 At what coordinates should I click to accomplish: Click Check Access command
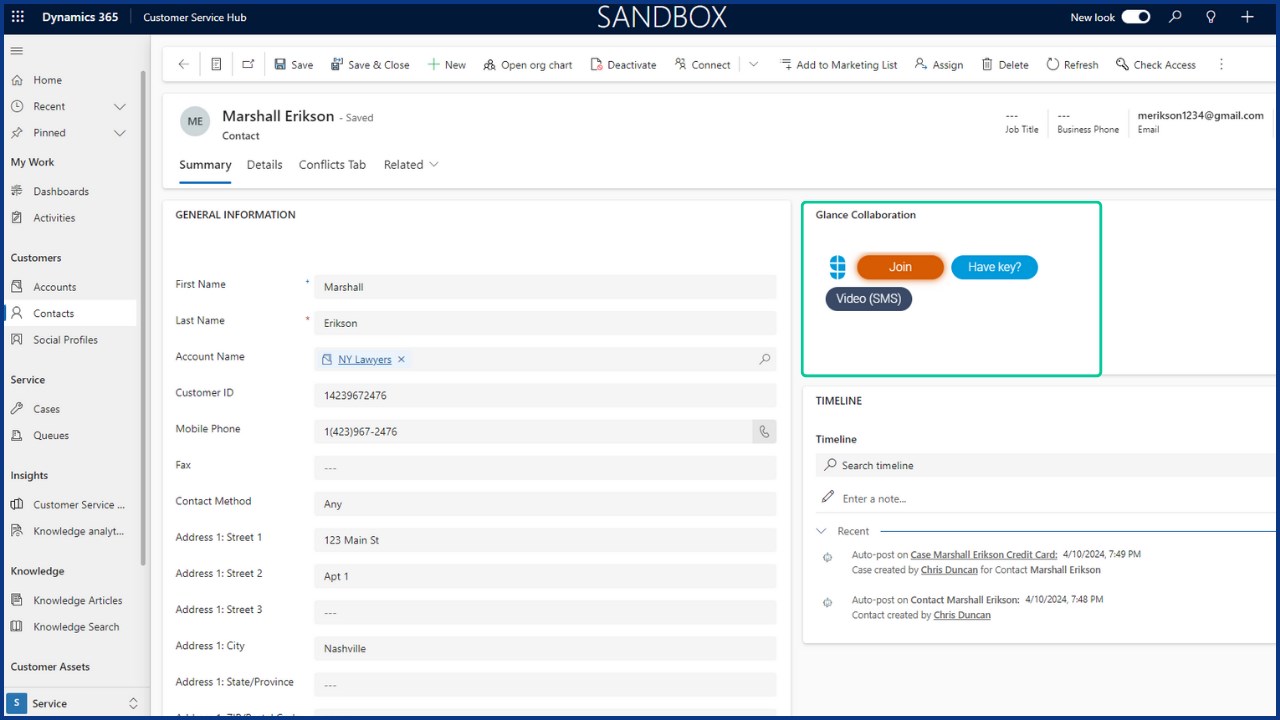pos(1155,64)
